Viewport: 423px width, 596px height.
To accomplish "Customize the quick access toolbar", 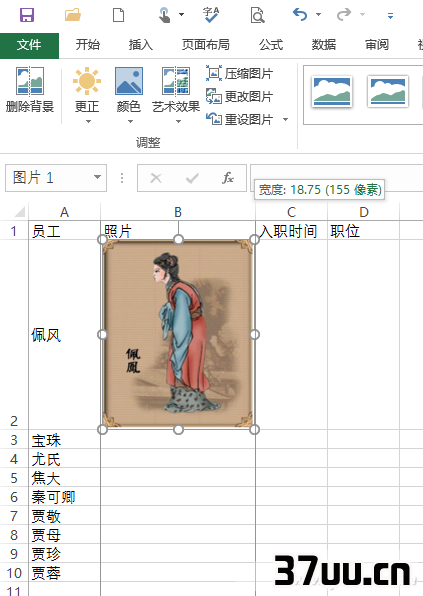I will coord(390,16).
